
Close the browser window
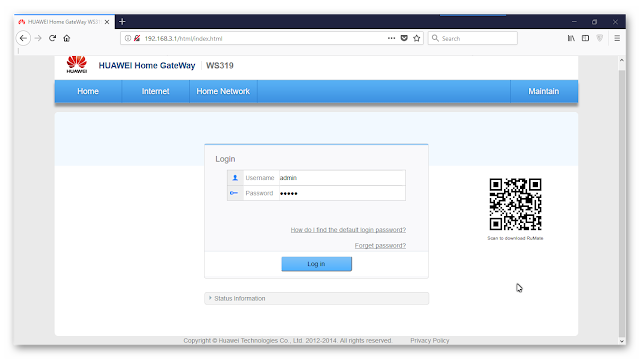[x=615, y=22]
